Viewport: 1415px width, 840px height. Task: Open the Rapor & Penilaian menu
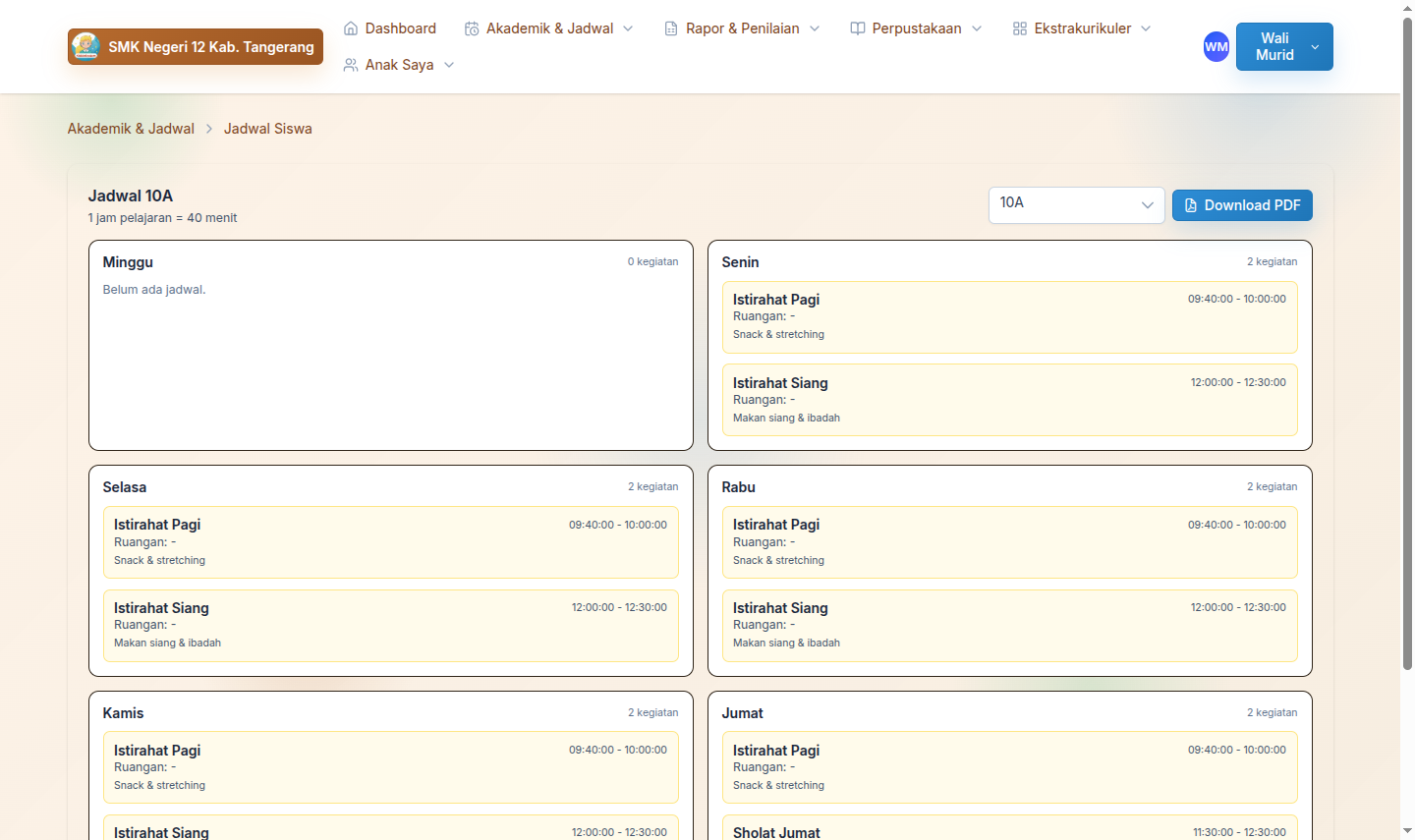pyautogui.click(x=742, y=28)
